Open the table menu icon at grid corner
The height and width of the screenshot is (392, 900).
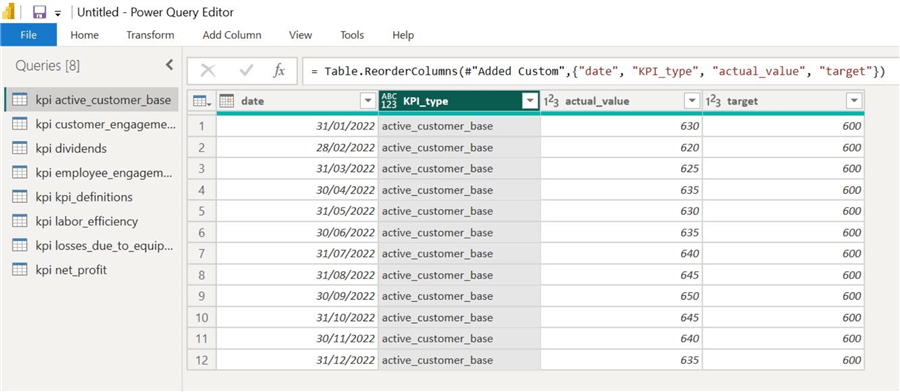click(x=201, y=102)
